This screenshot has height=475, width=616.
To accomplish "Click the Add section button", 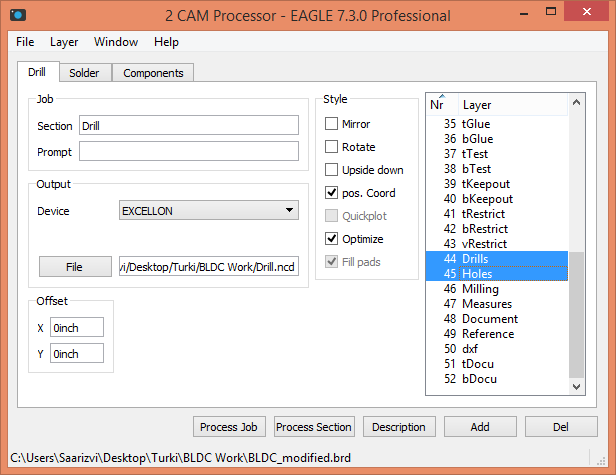I will click(480, 427).
